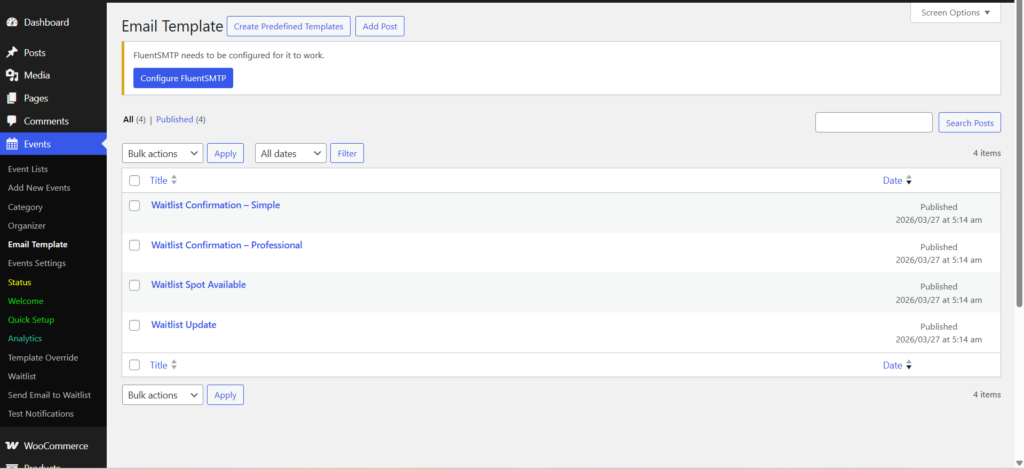Open Waitlist Confirmation – Professional template

point(227,245)
